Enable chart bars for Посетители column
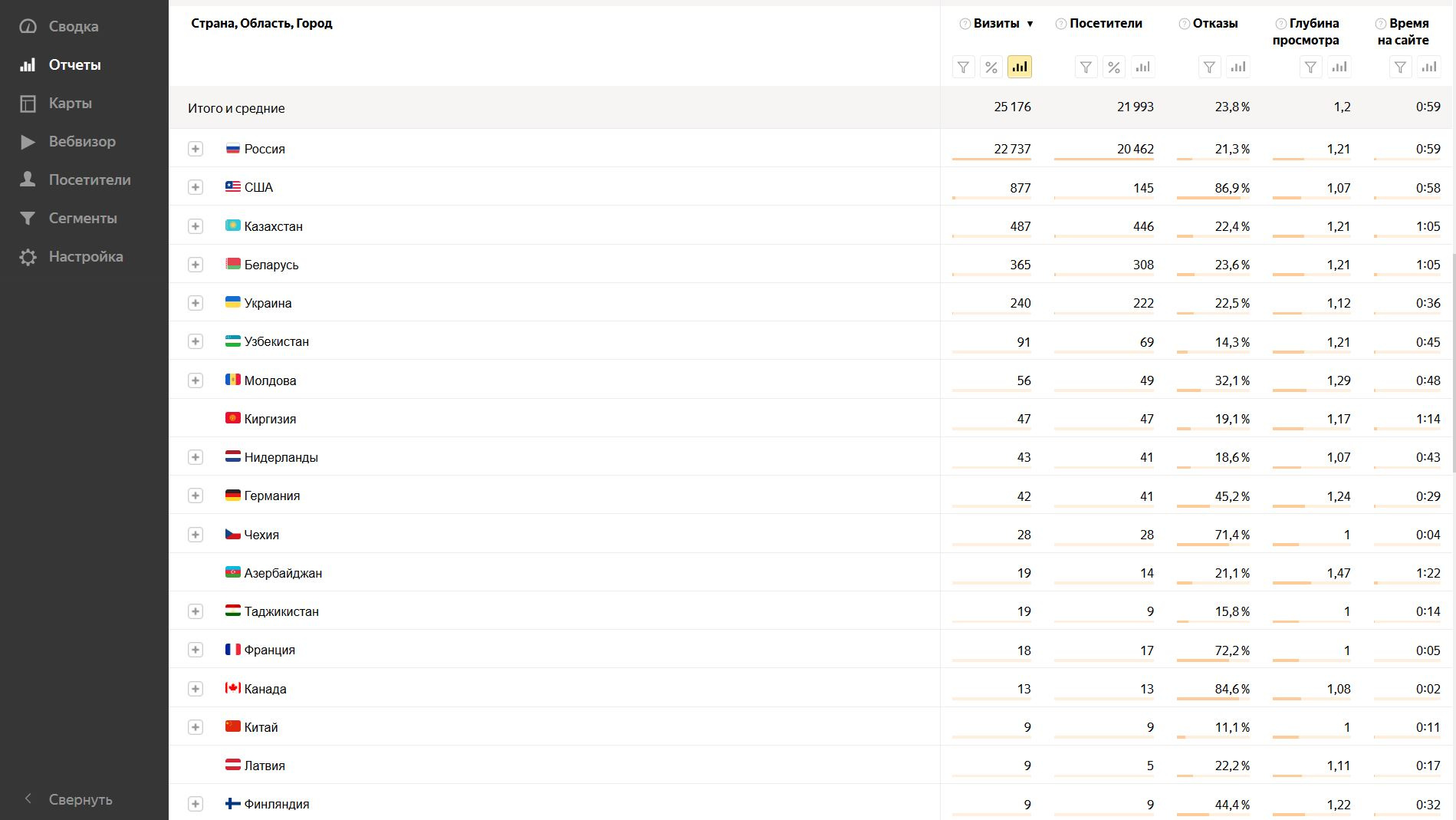Screen dimensions: 1456x820 [1142, 68]
